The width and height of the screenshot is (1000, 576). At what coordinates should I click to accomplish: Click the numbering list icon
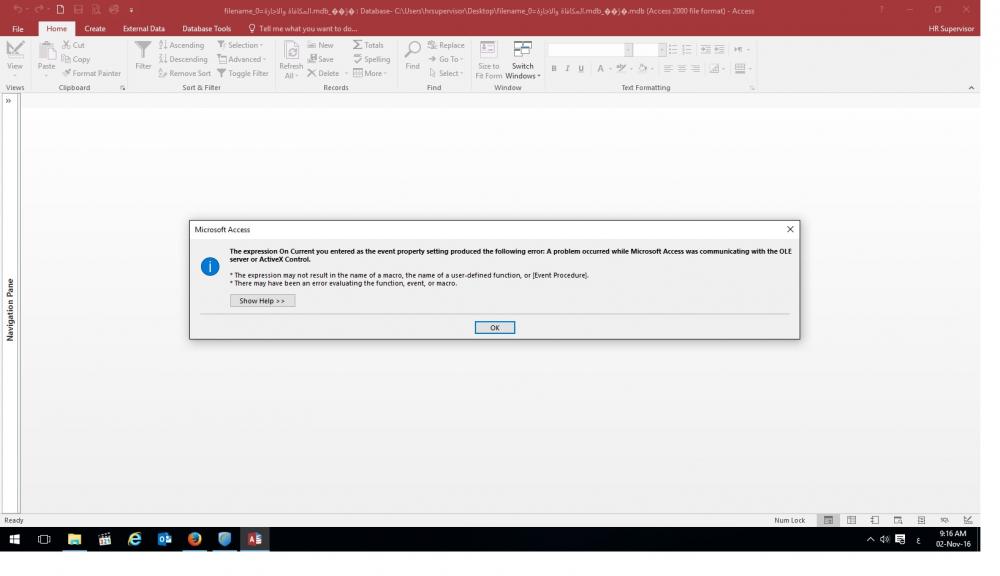[x=687, y=50]
